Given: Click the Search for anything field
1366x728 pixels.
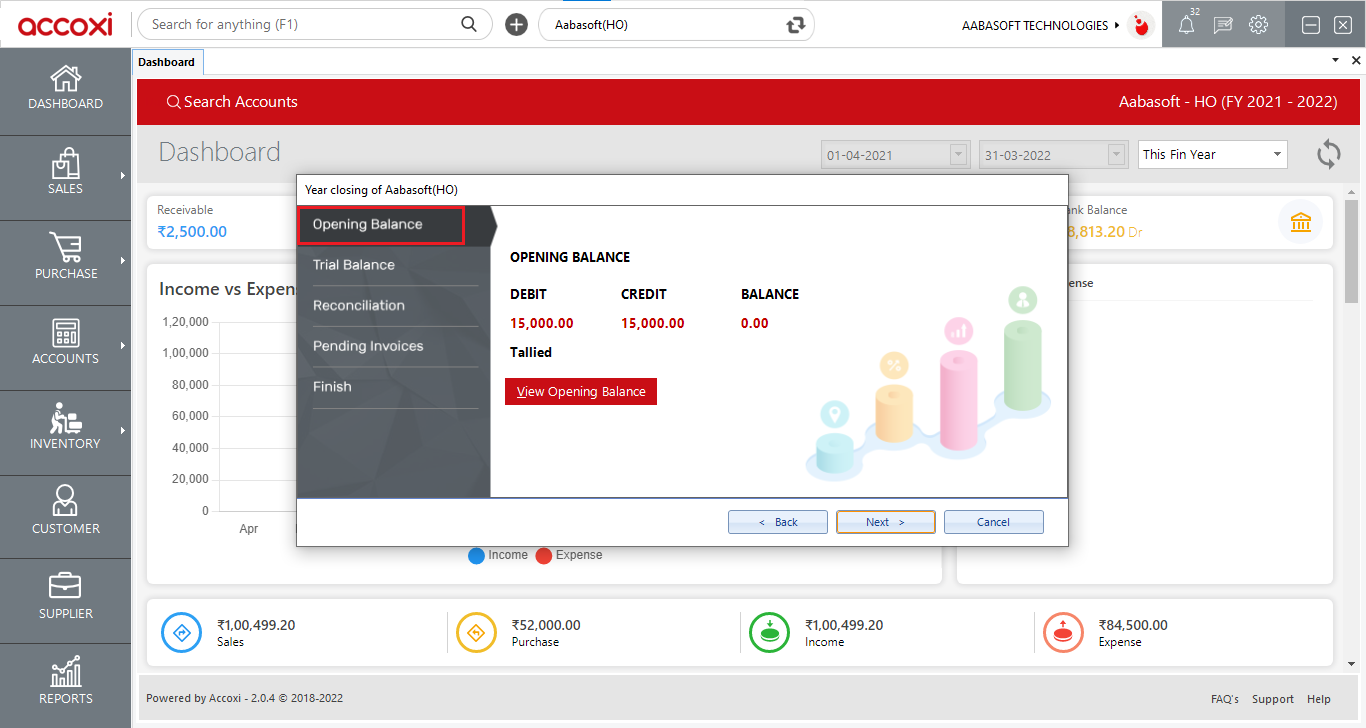Looking at the screenshot, I should pyautogui.click(x=300, y=25).
